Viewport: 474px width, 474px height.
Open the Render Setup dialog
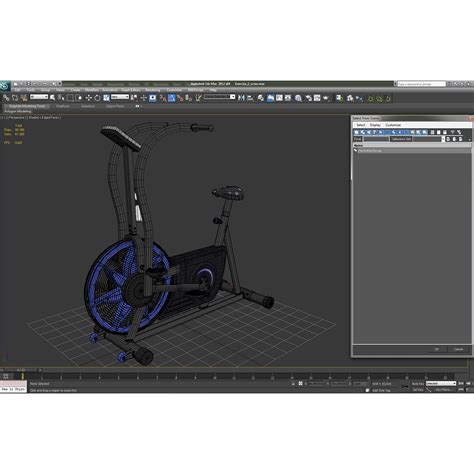[x=309, y=98]
